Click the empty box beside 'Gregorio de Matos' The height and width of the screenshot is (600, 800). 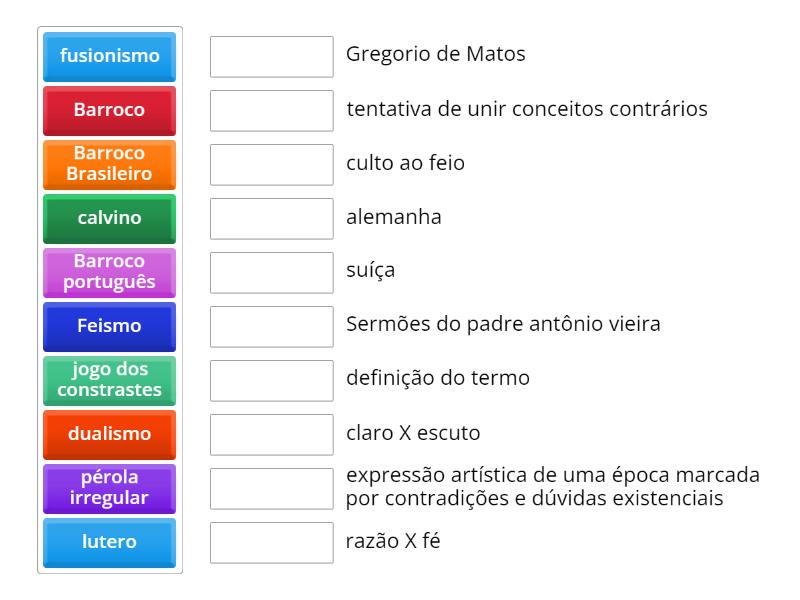point(271,56)
